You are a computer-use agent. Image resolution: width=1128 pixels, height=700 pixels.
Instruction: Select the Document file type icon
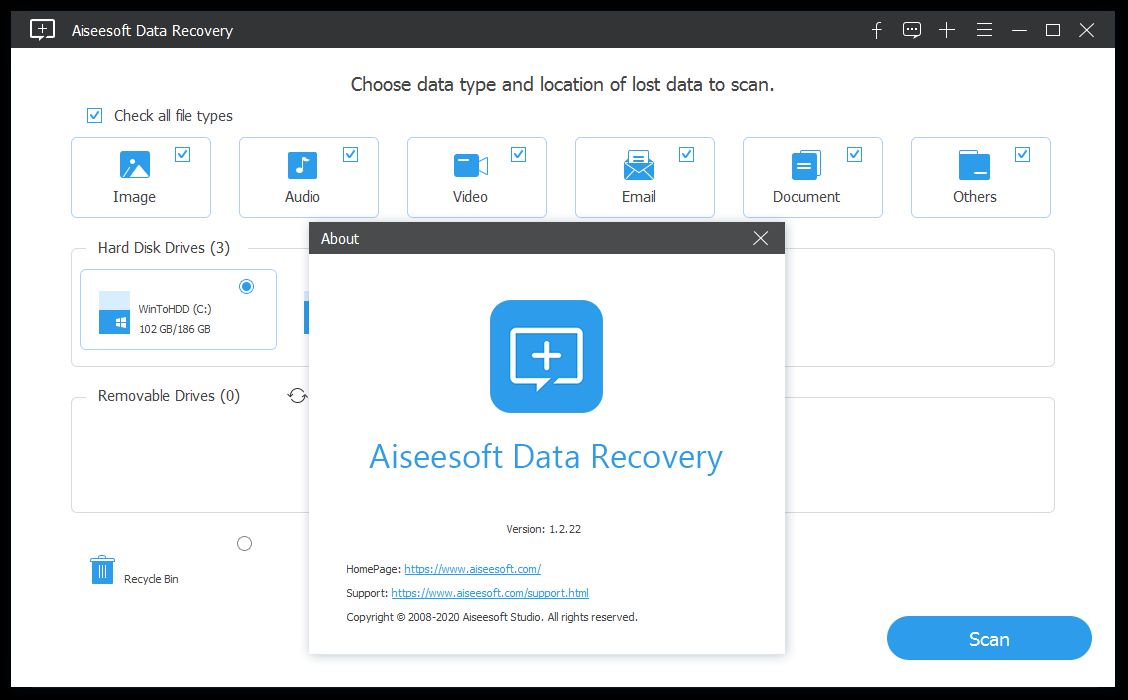[806, 165]
